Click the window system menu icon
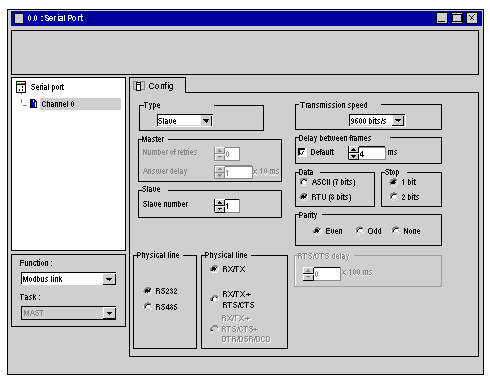 [19, 18]
